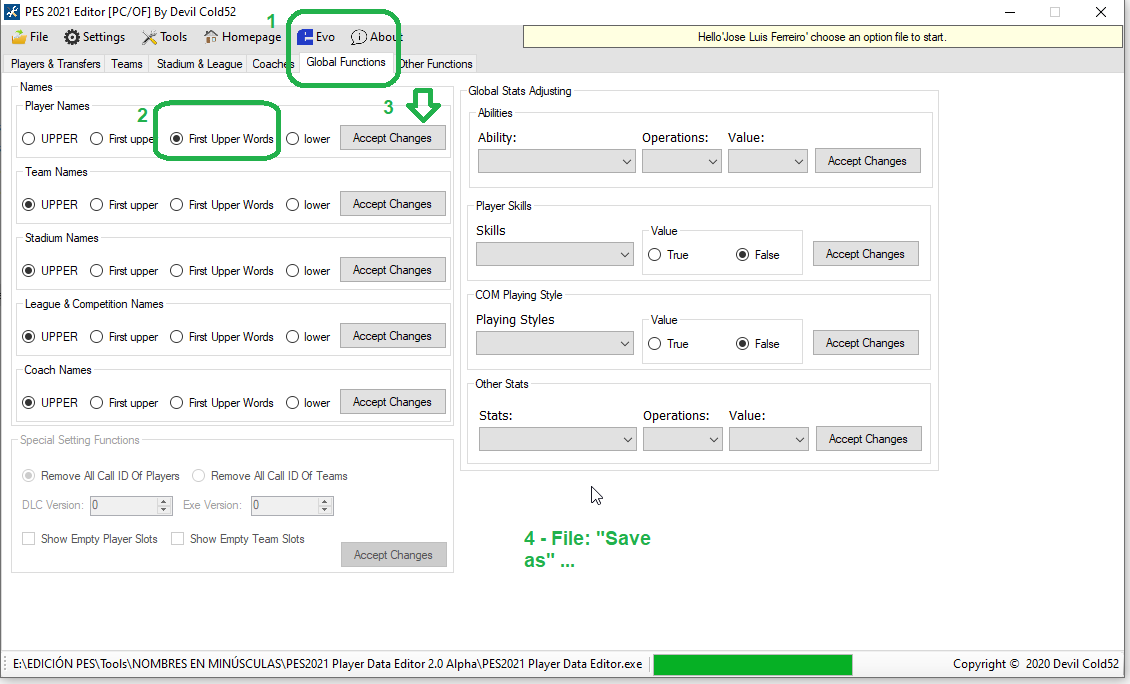Select First Upper Words for Coach Names

[x=222, y=403]
